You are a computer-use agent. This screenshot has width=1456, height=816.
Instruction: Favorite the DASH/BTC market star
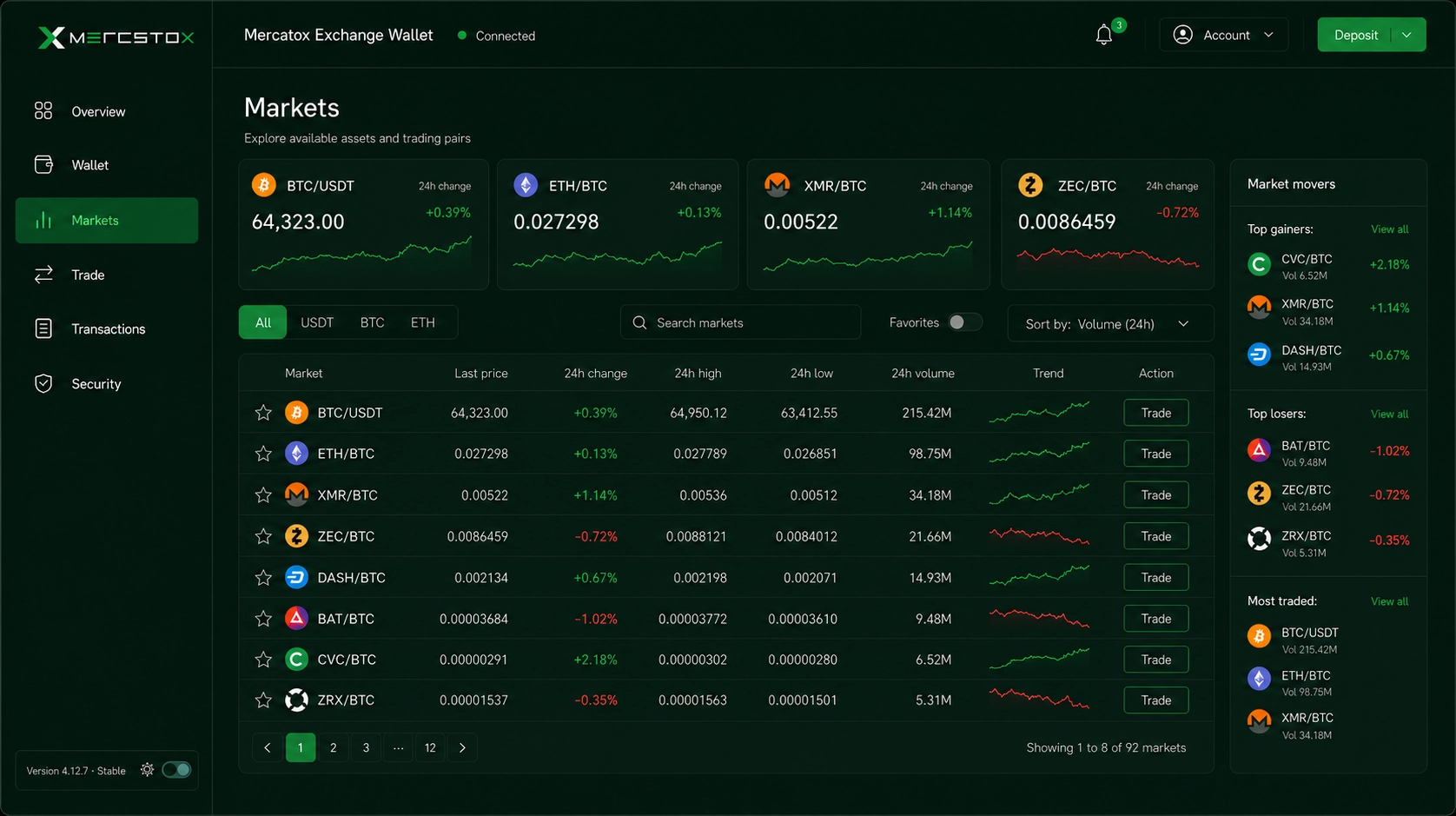[263, 578]
